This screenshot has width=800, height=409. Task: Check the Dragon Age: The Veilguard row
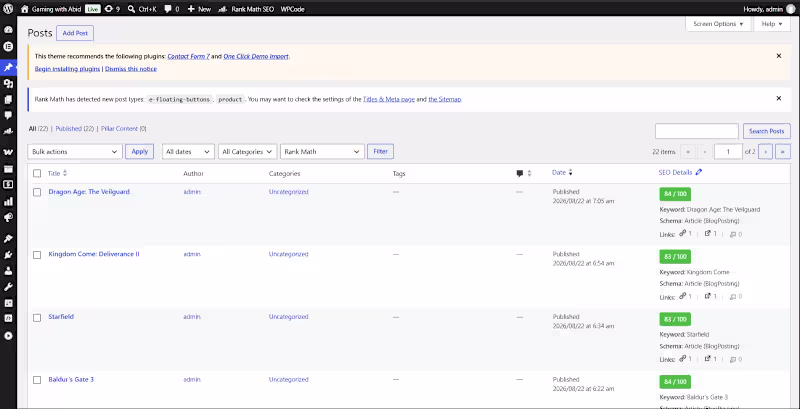point(37,192)
